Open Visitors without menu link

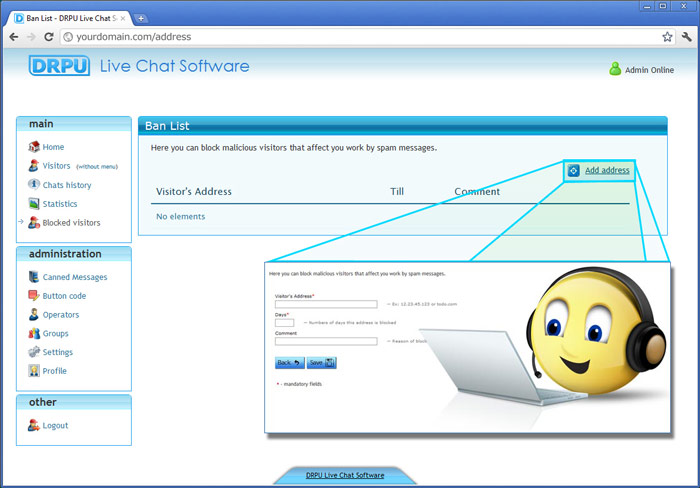(97, 167)
